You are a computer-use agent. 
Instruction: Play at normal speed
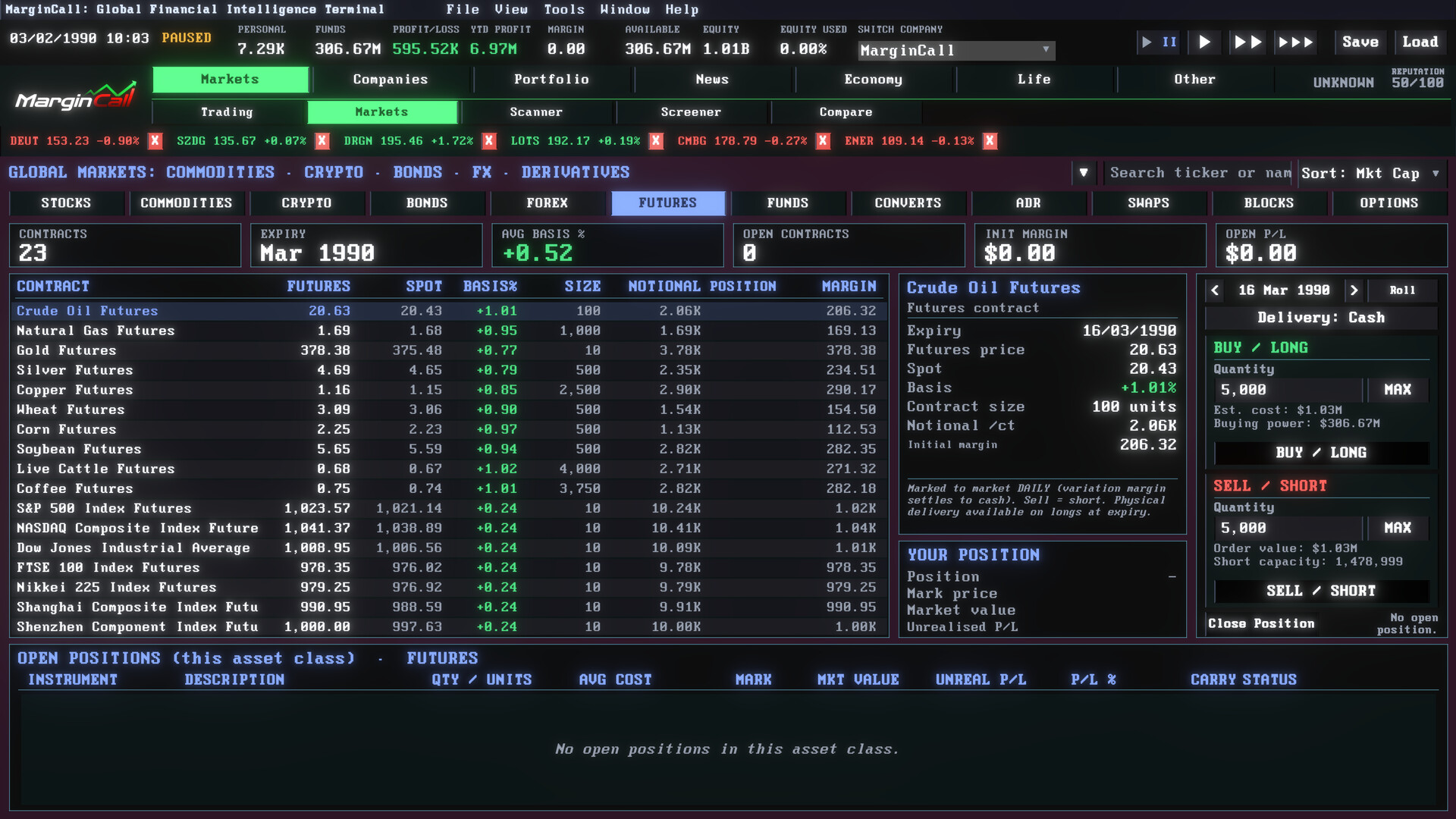coord(1204,42)
